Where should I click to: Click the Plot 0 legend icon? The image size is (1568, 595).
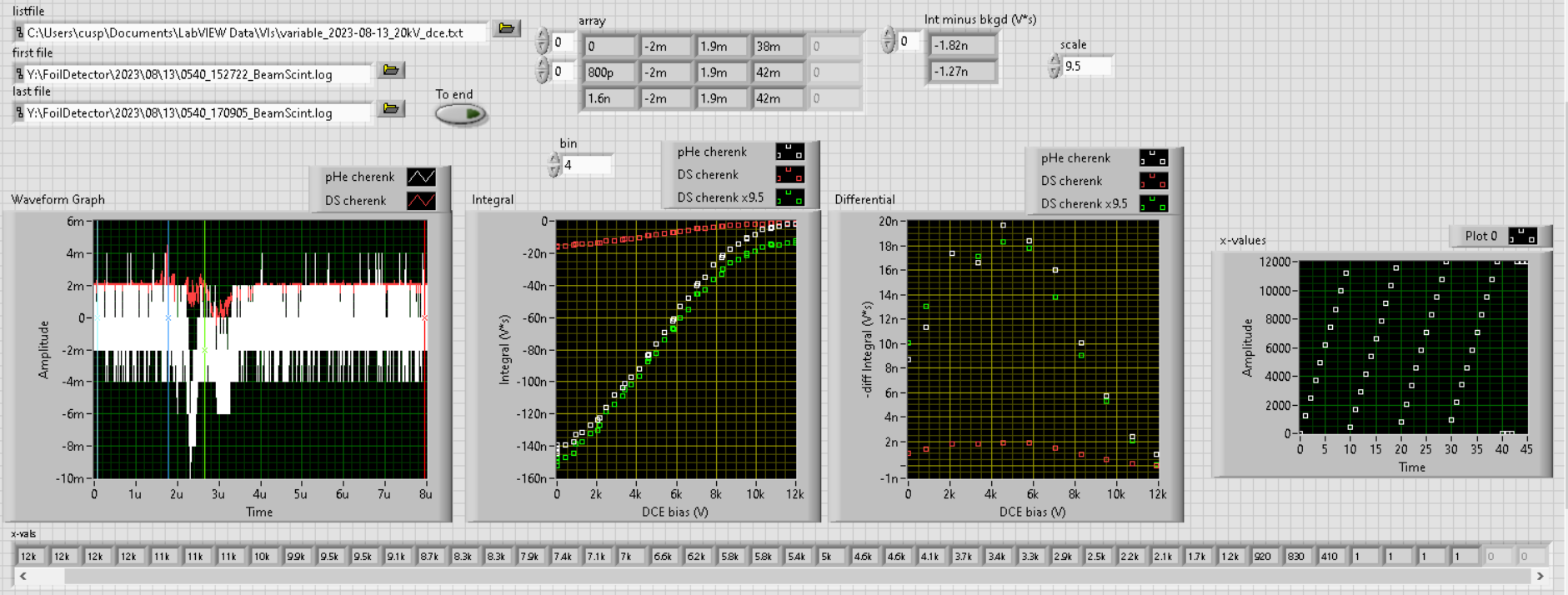point(1521,237)
